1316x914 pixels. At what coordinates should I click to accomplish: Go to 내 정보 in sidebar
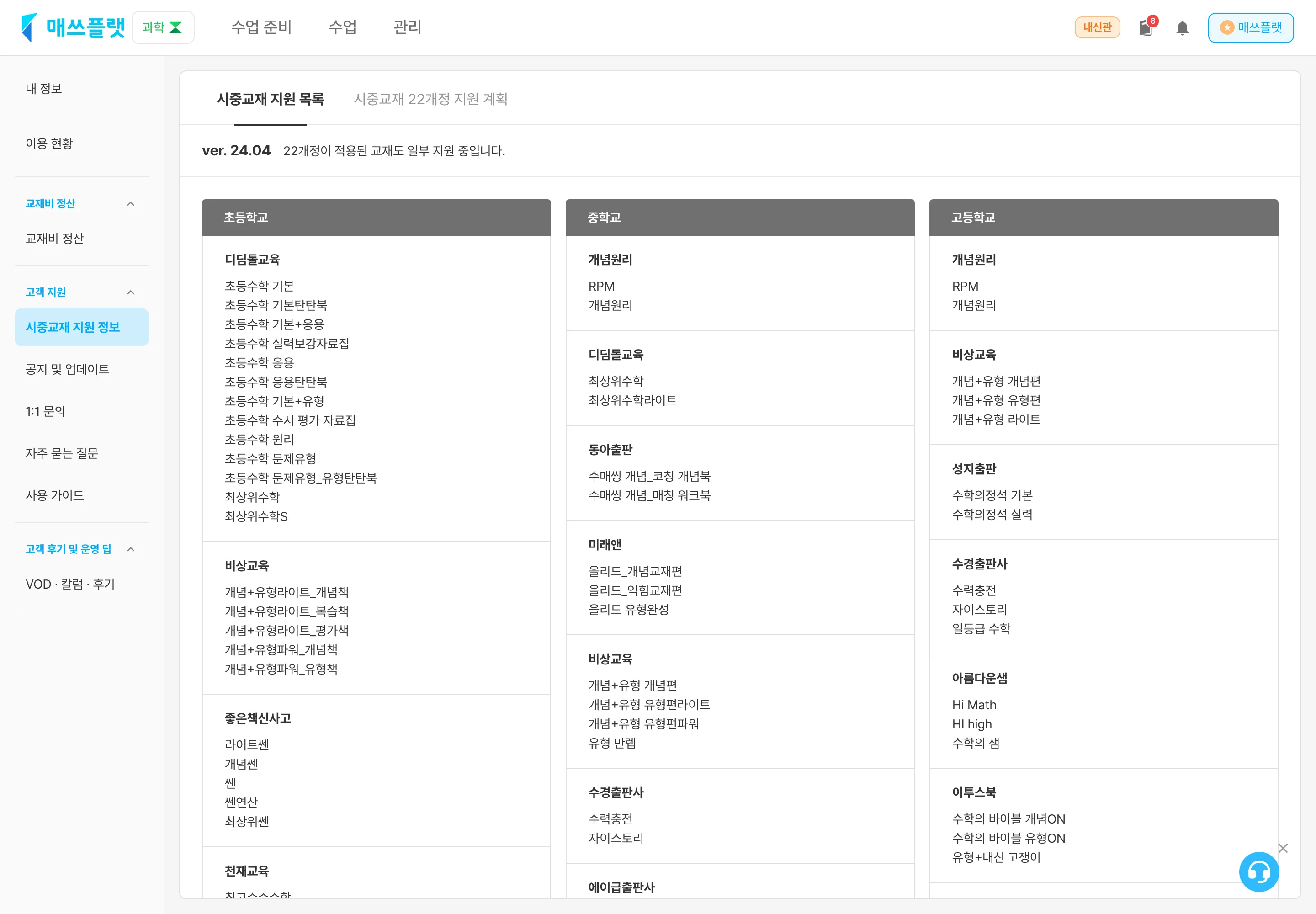[x=43, y=88]
